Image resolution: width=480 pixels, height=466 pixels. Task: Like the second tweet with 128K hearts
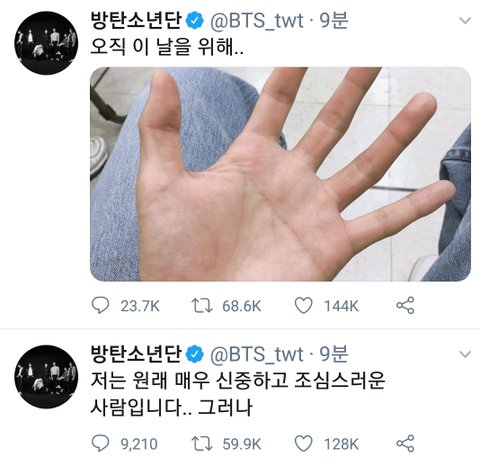(x=304, y=444)
